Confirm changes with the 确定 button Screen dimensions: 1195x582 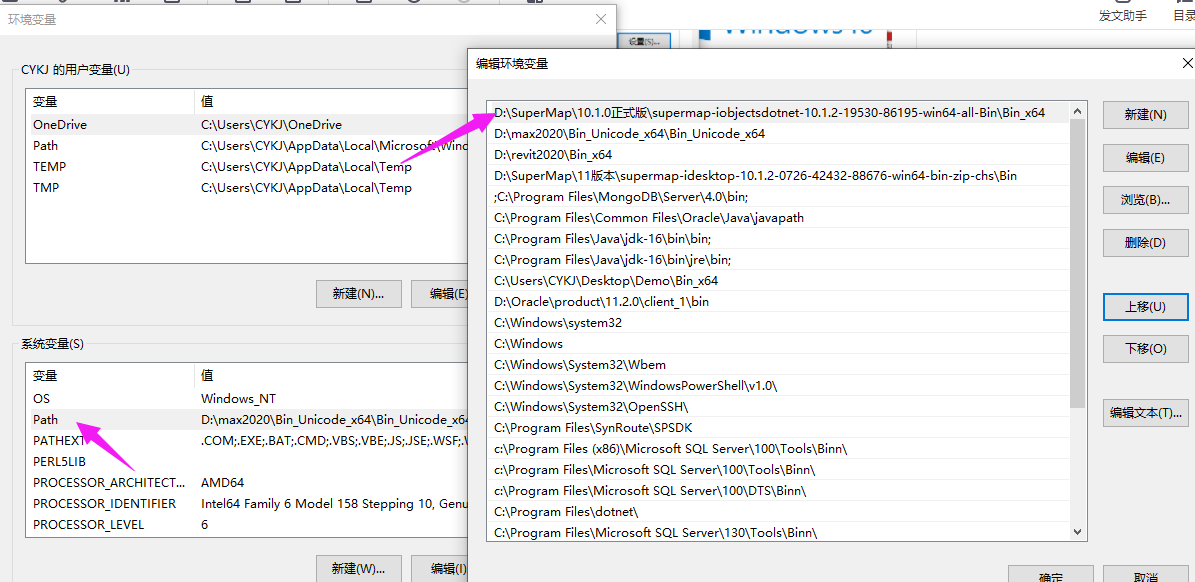[1050, 577]
